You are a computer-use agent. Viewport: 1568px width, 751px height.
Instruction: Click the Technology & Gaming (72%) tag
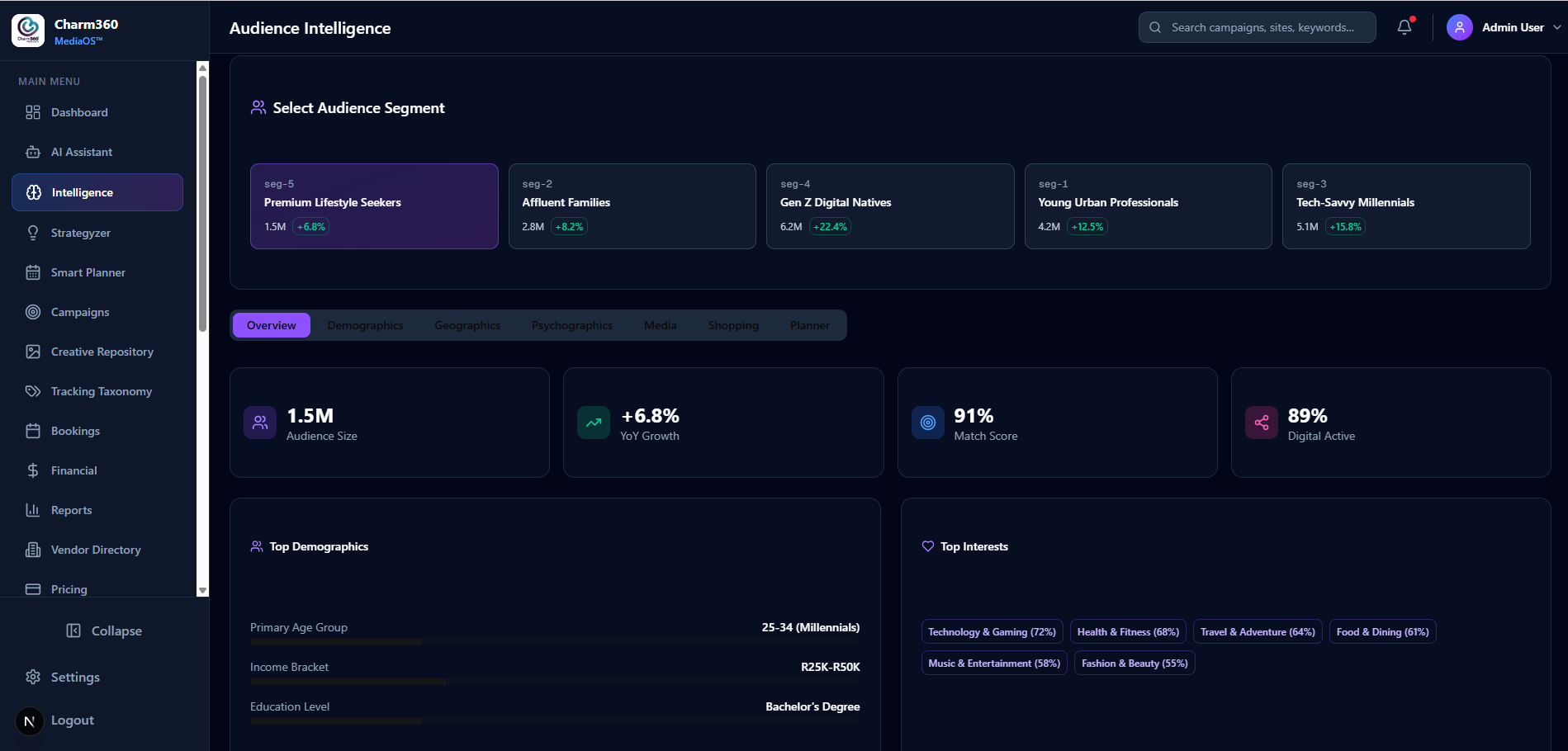click(x=992, y=632)
